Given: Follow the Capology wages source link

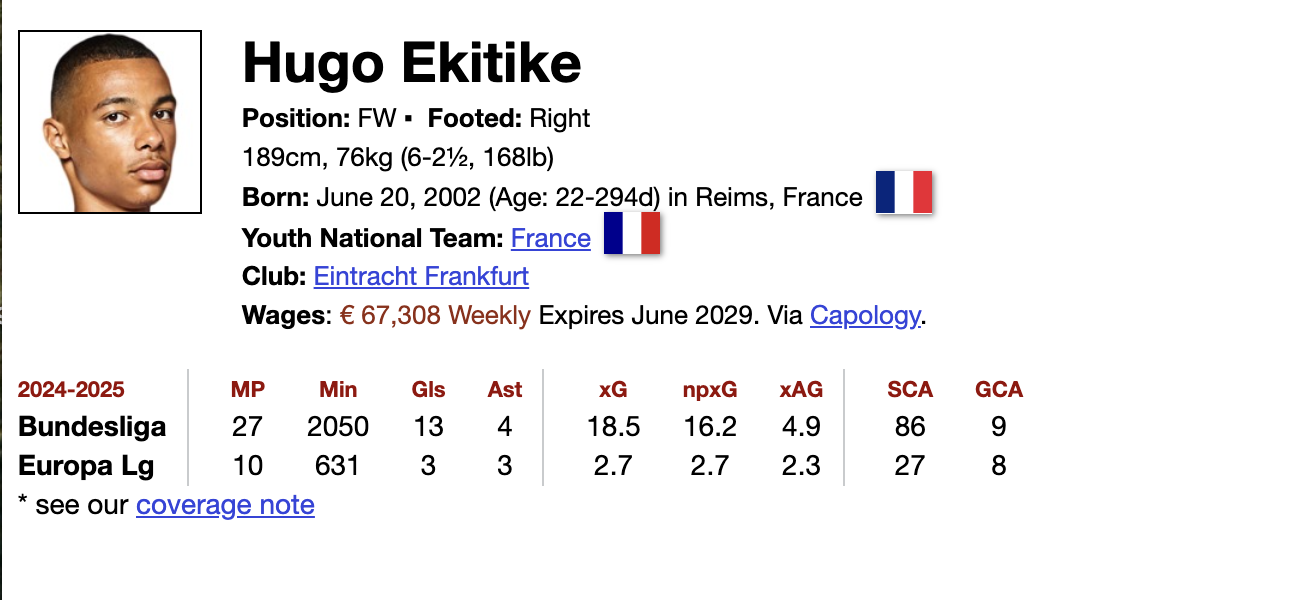Looking at the screenshot, I should click(x=865, y=316).
